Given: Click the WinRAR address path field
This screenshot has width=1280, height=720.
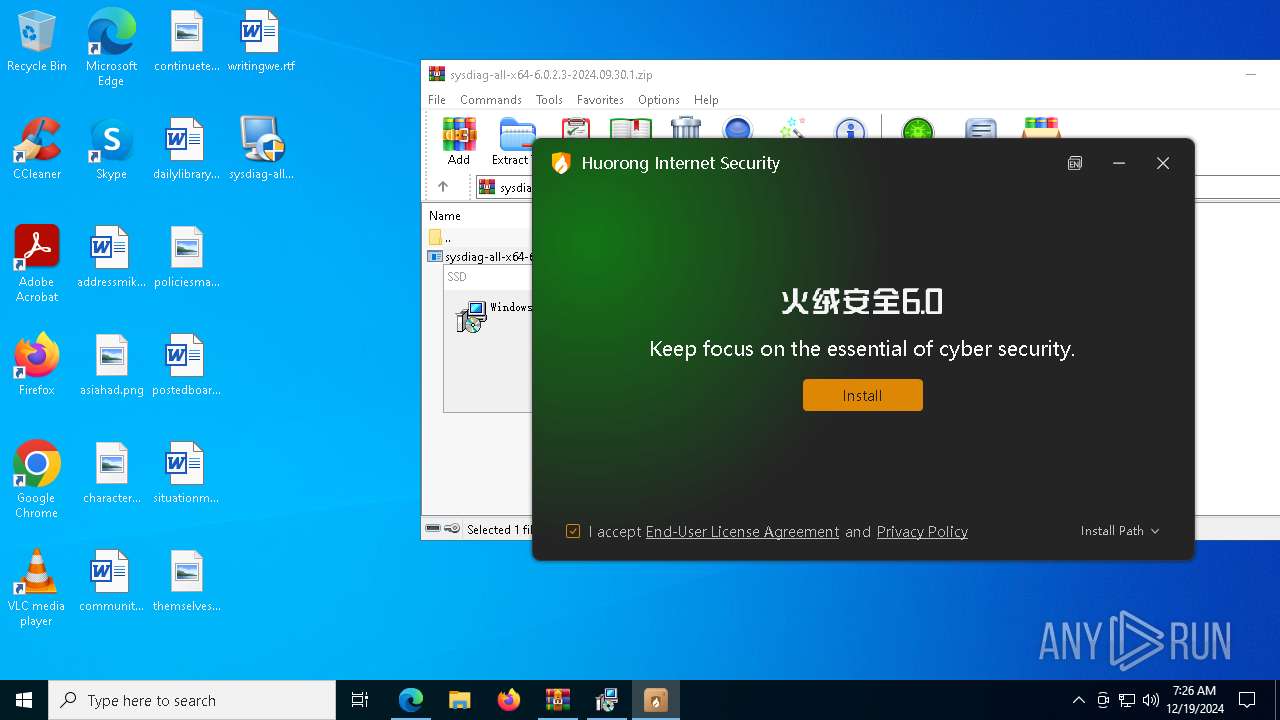Looking at the screenshot, I should click(505, 187).
